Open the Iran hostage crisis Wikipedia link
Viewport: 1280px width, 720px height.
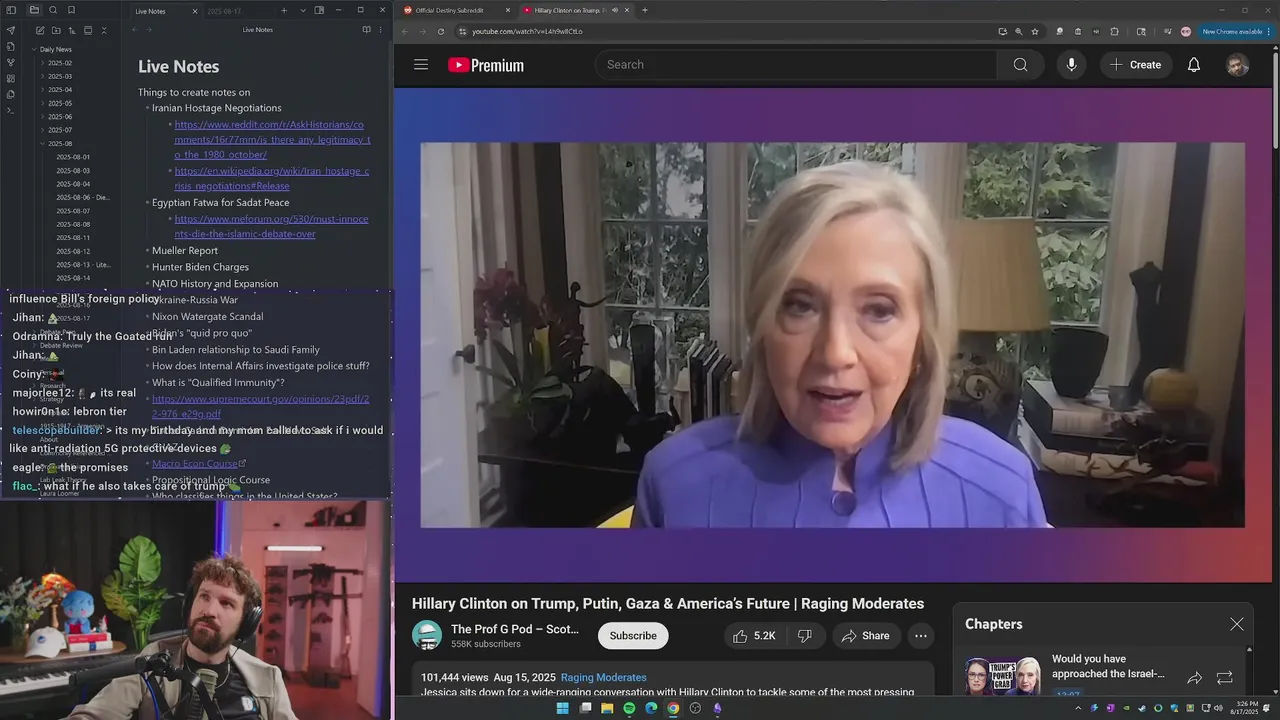point(272,178)
